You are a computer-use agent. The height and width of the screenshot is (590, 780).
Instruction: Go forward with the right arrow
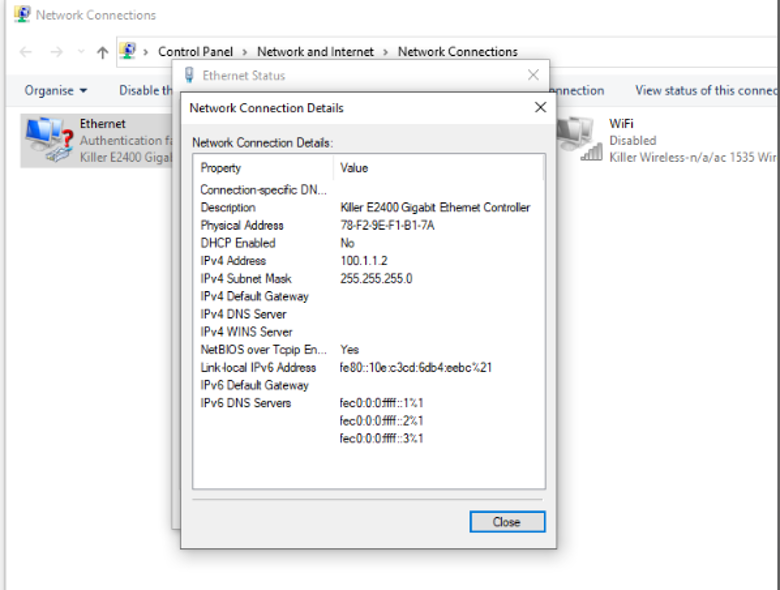[56, 52]
